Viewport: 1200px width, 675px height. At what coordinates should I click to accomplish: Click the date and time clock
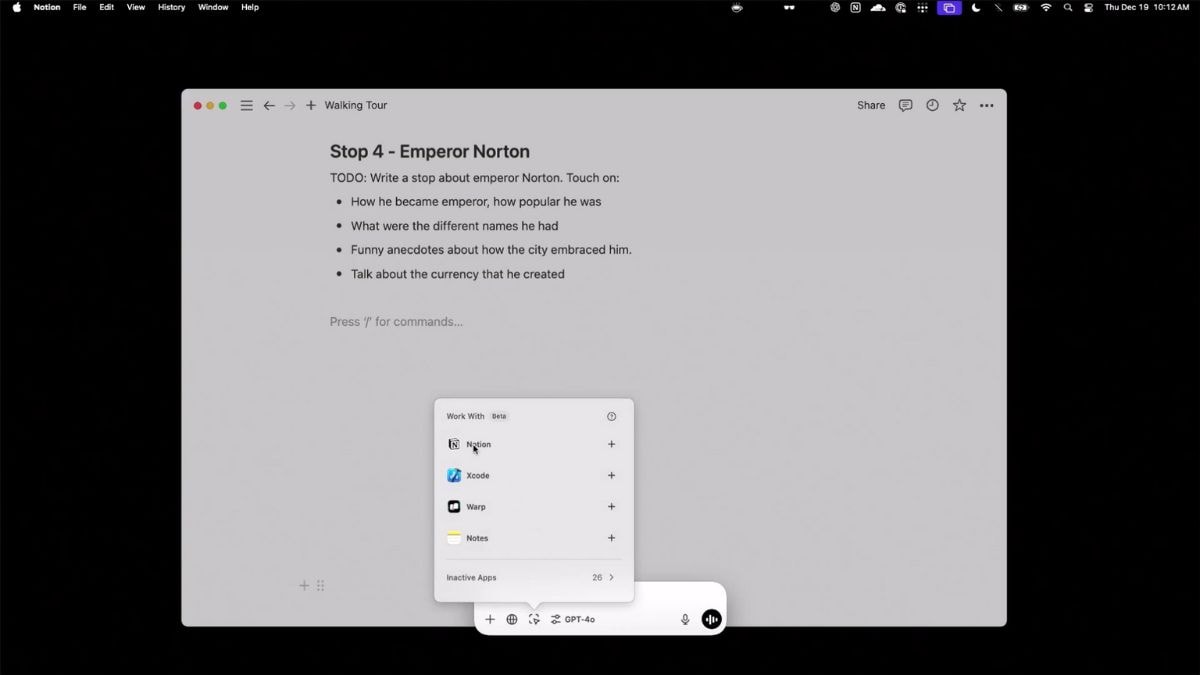point(1147,7)
